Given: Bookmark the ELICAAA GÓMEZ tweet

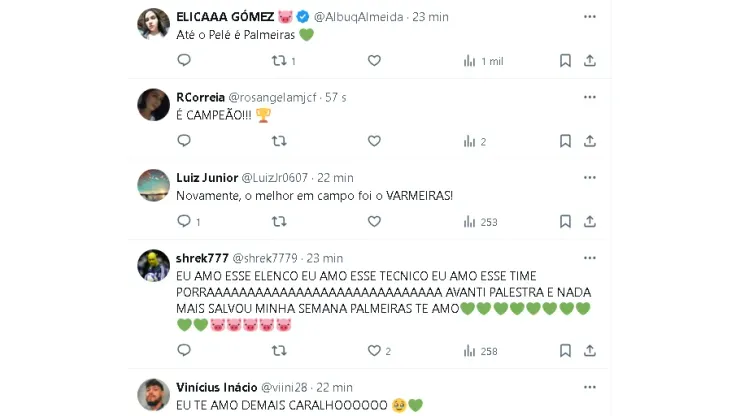Looking at the screenshot, I should tap(565, 60).
